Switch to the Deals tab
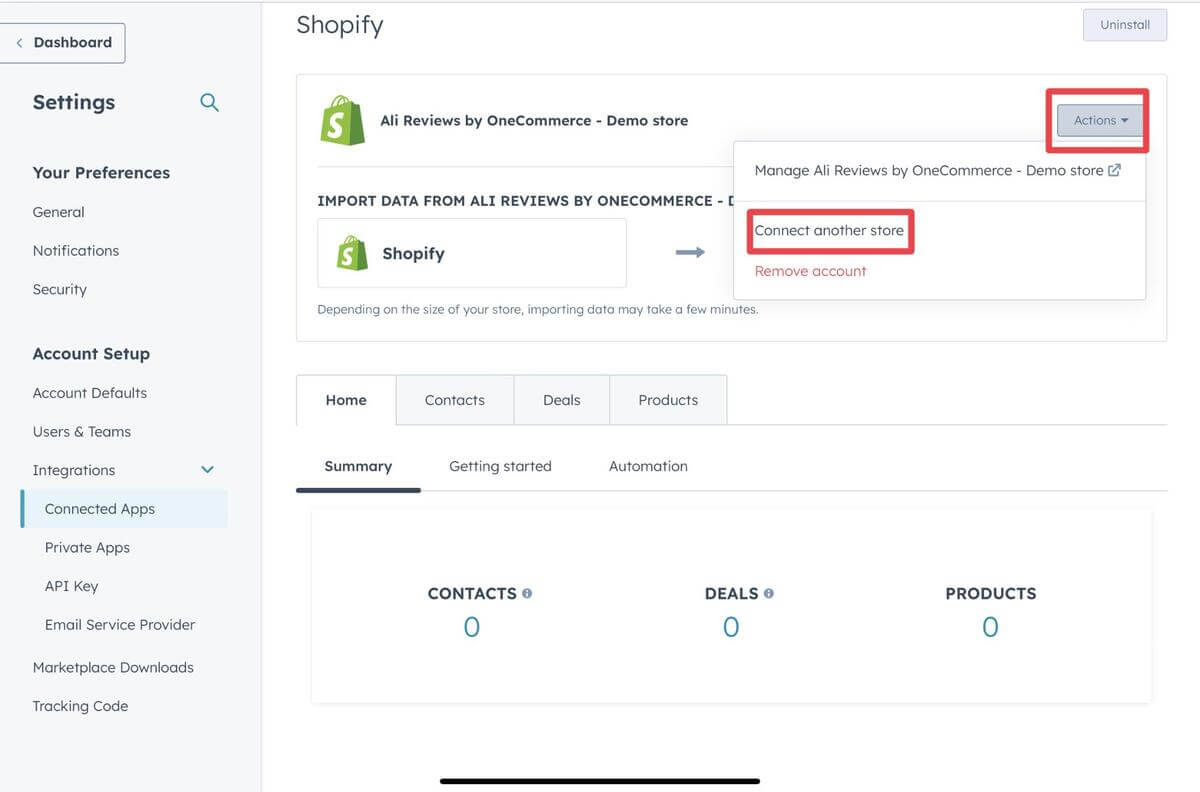 pos(562,400)
